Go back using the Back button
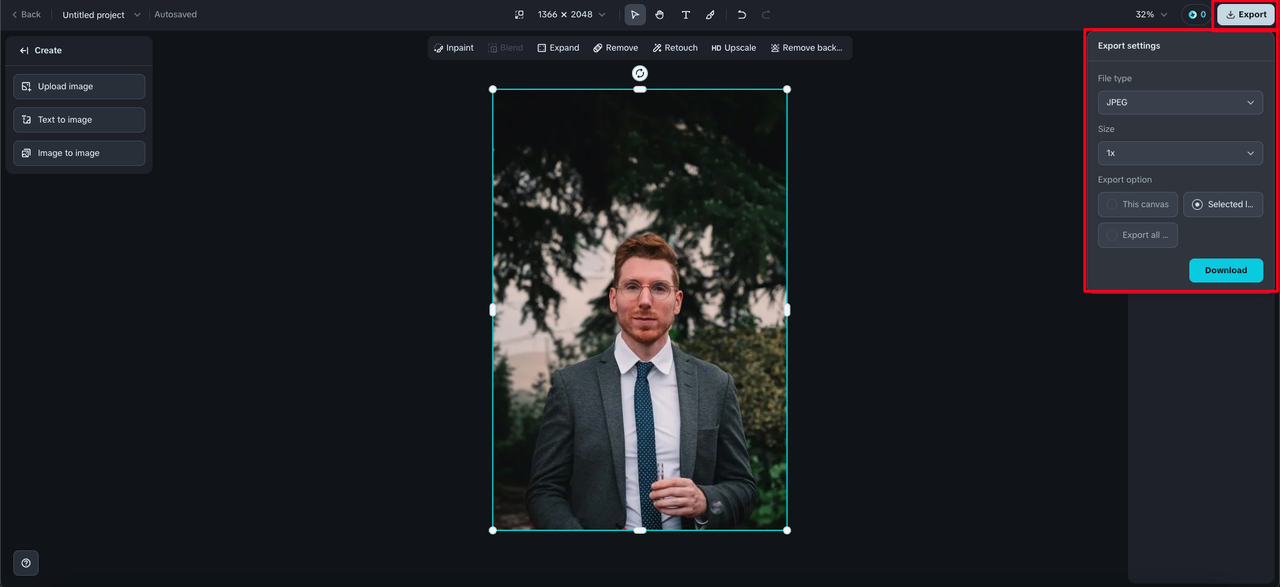Viewport: 1280px width, 587px height. coord(26,15)
